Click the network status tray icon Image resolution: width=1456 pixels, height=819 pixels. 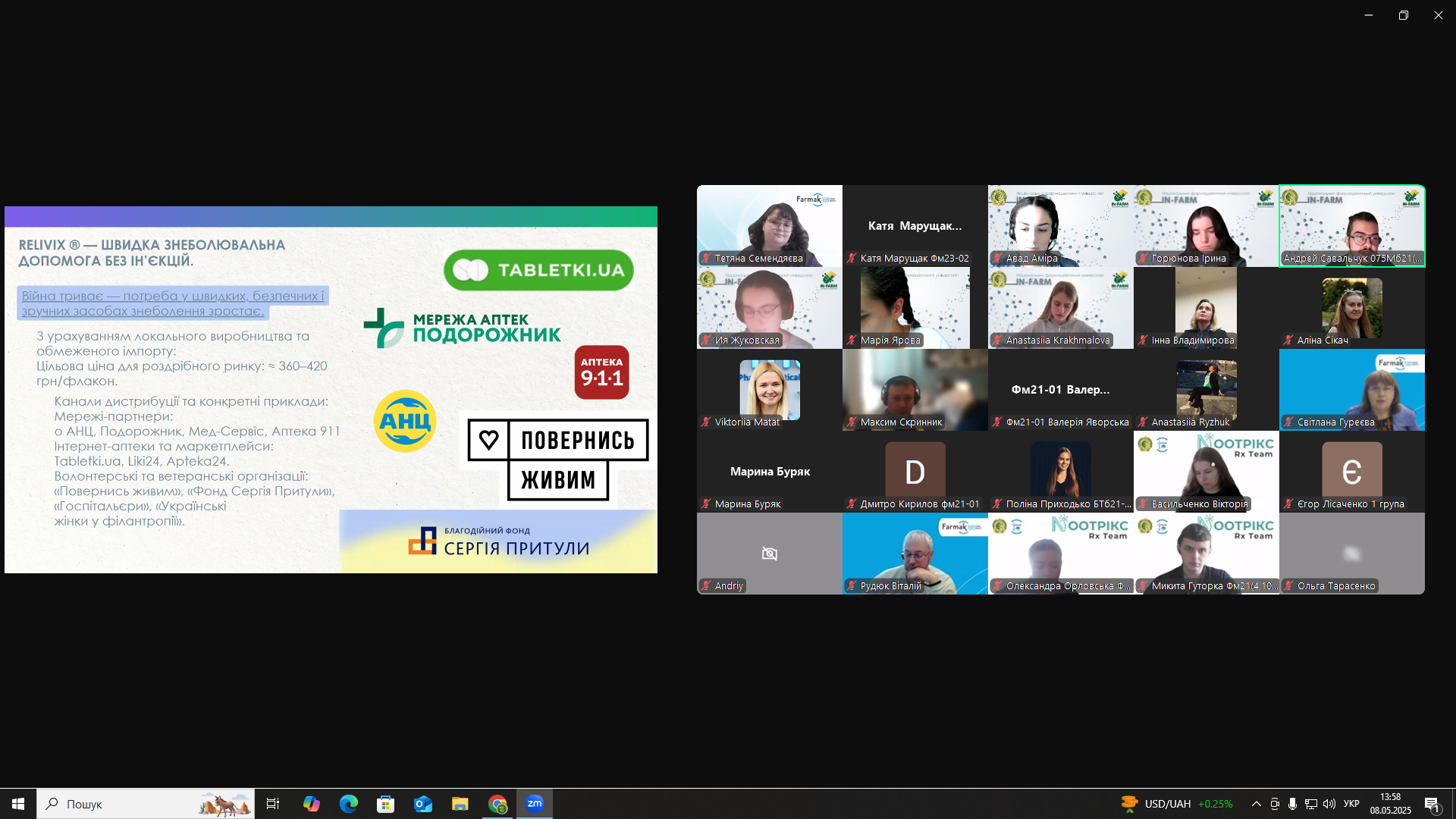[x=1310, y=804]
